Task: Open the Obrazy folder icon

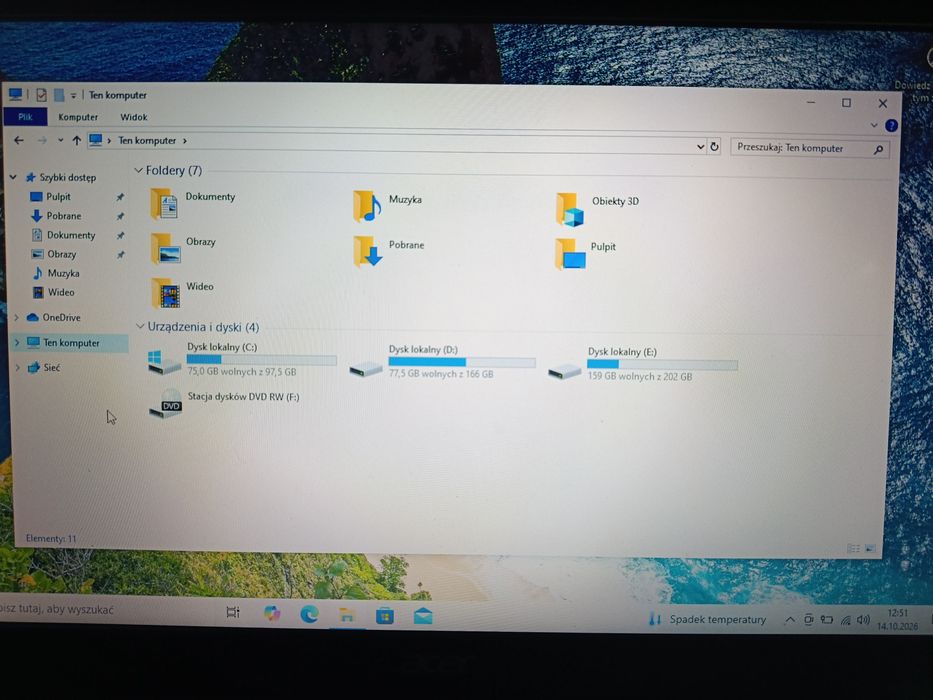Action: pos(165,249)
